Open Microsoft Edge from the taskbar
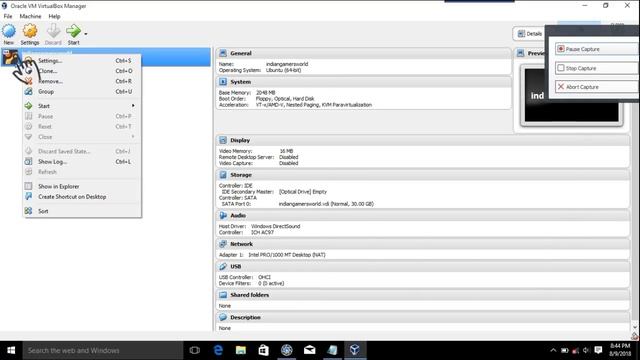Screen dimensions: 640x360 pyautogui.click(x=218, y=350)
